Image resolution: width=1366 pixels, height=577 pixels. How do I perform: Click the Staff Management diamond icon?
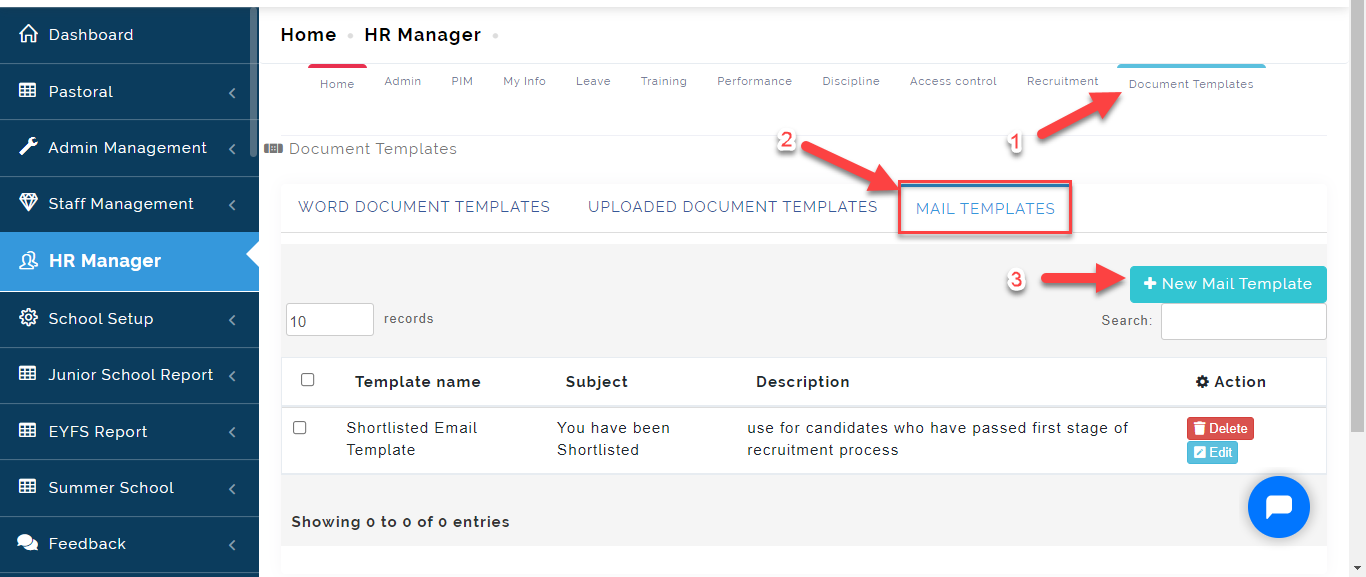28,203
